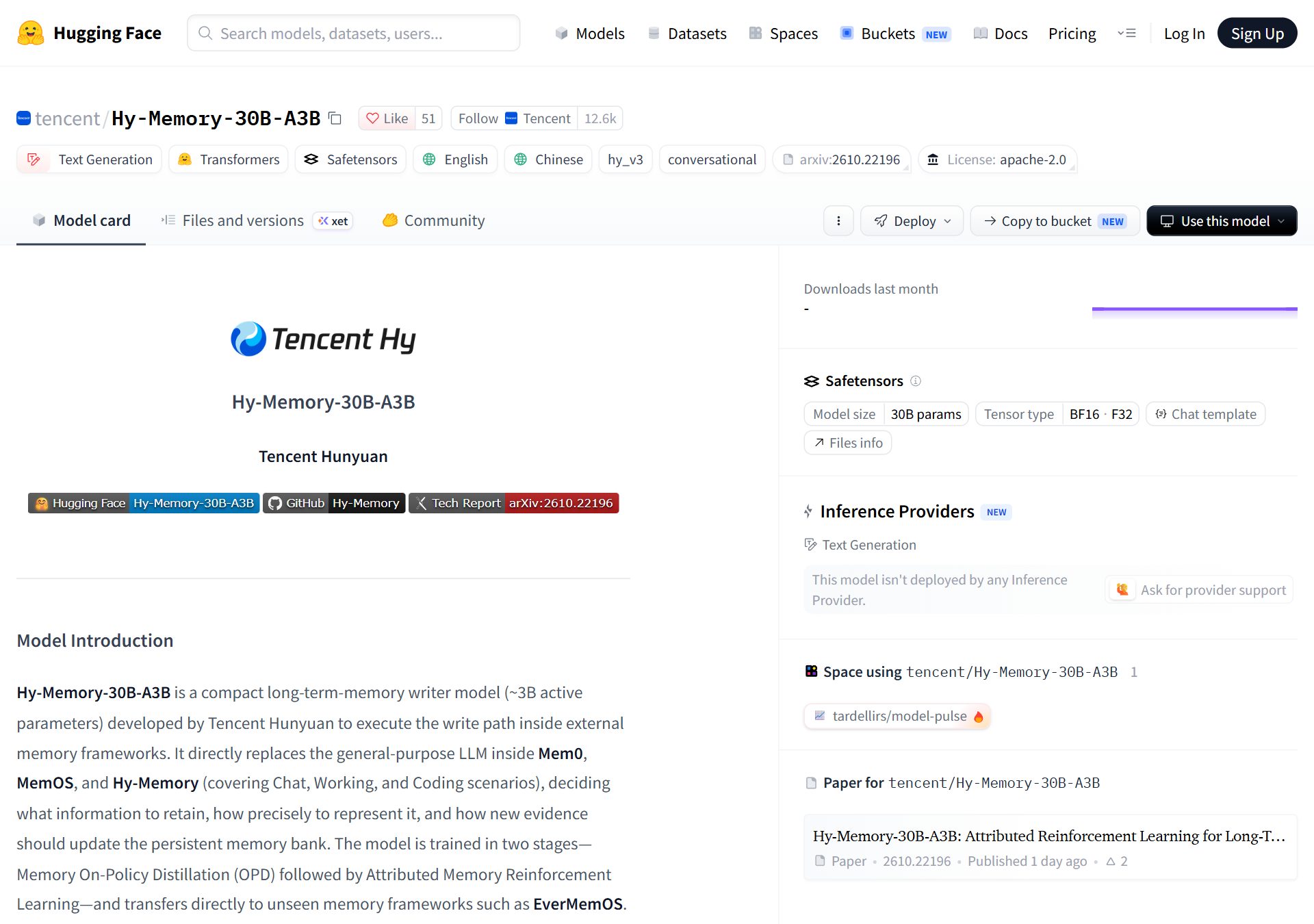Open the tardellirs/model-pulse space

coord(897,716)
